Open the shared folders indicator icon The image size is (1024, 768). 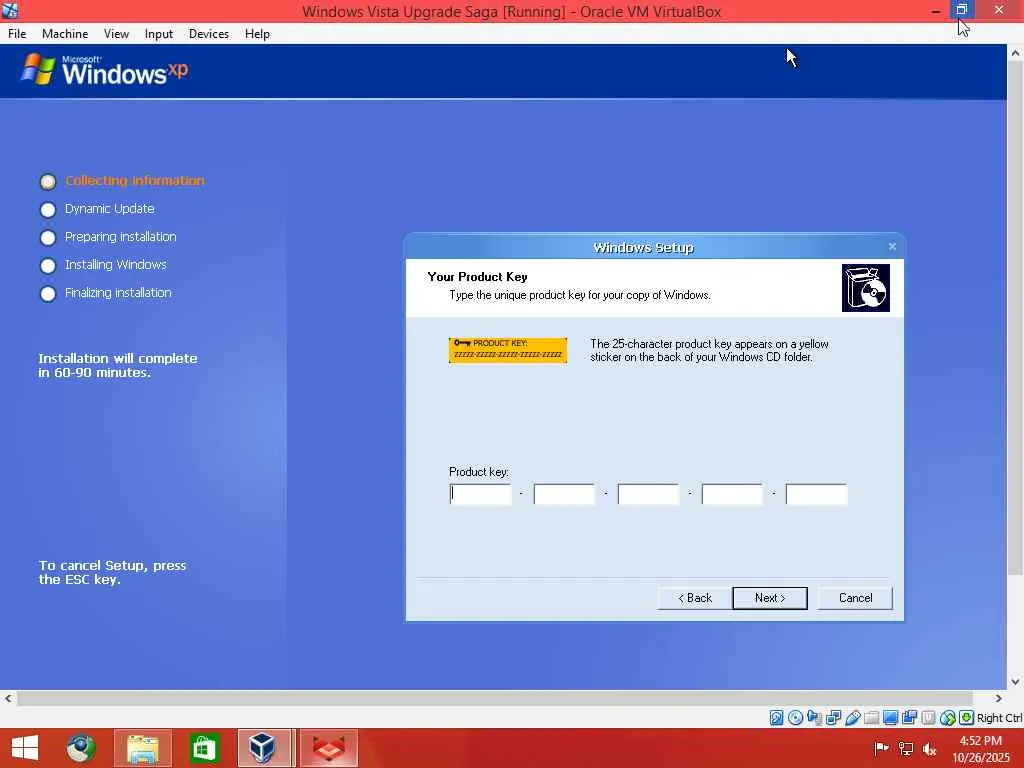[871, 718]
